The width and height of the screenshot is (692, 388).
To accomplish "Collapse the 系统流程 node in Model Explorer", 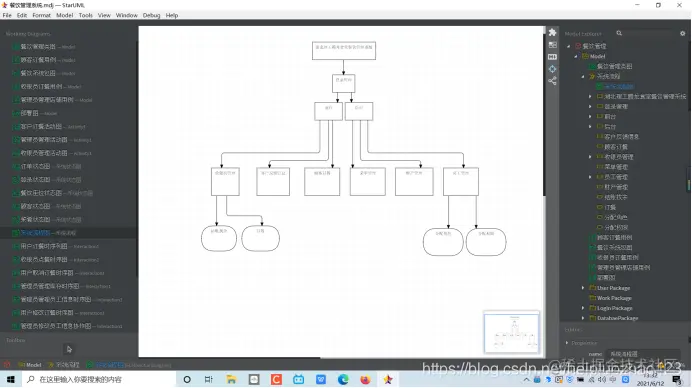I will pos(583,76).
